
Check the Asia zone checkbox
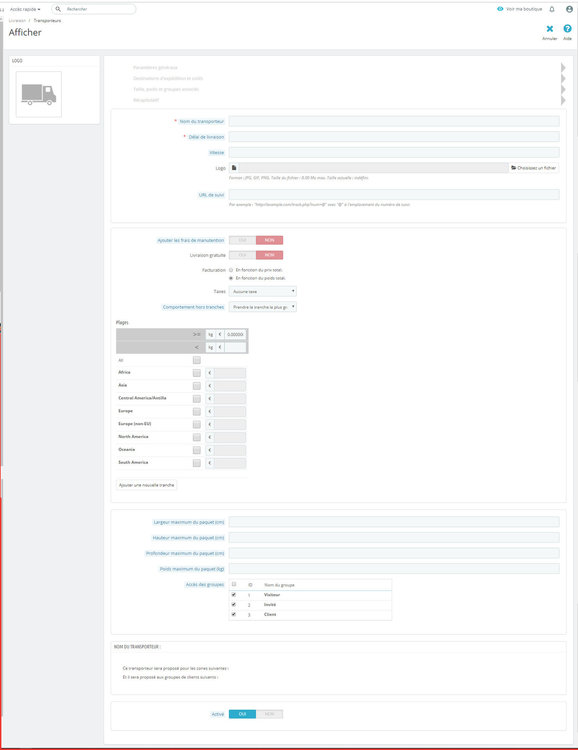pos(197,386)
